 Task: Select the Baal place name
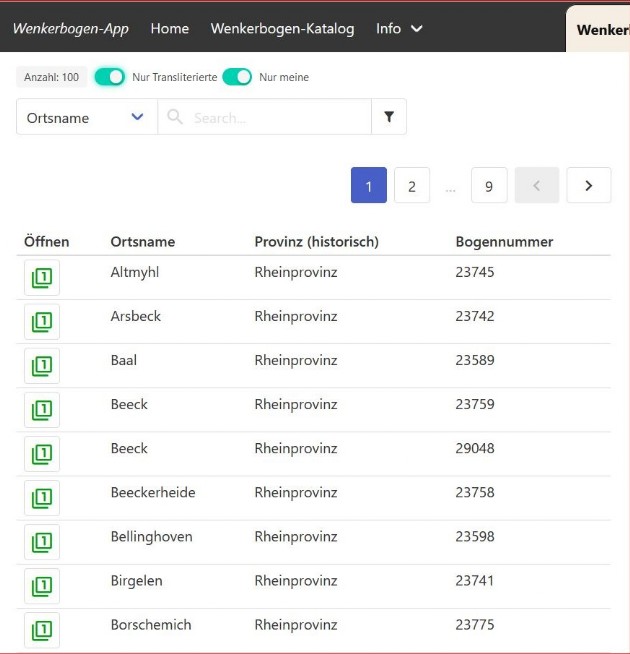[x=123, y=360]
